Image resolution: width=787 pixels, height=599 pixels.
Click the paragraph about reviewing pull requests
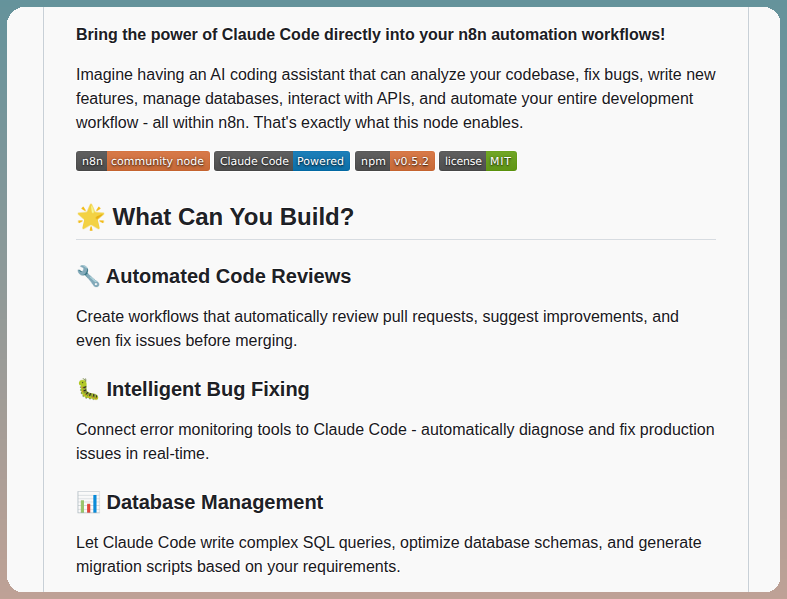pos(377,328)
